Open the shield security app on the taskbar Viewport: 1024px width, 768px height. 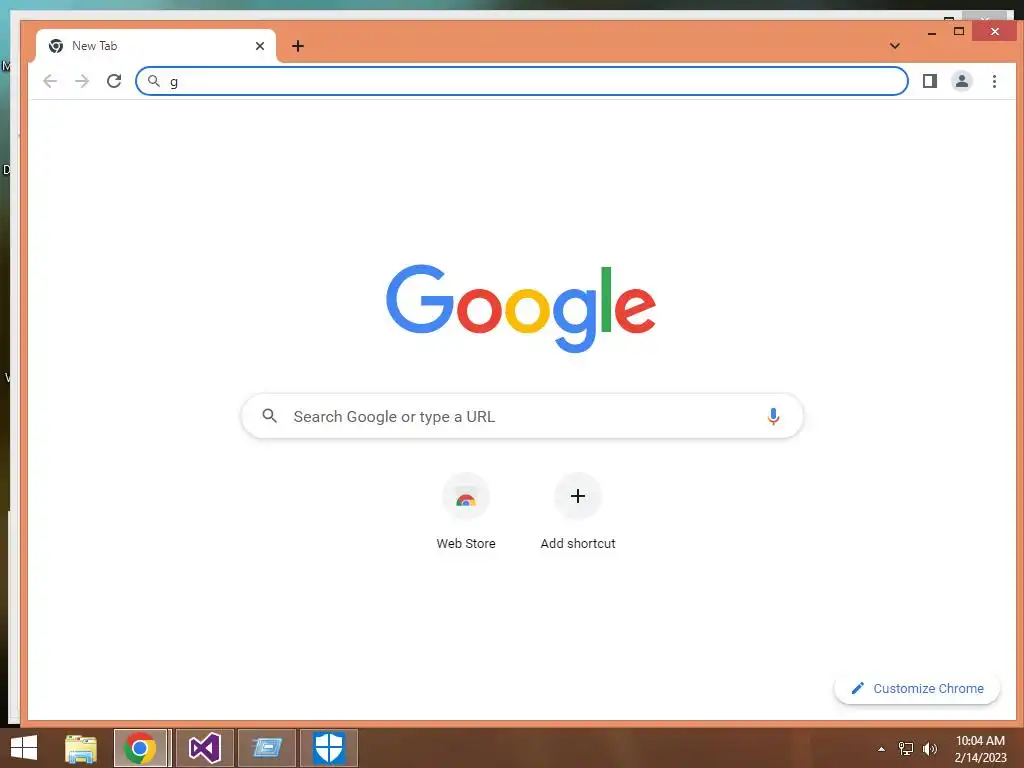[x=328, y=748]
